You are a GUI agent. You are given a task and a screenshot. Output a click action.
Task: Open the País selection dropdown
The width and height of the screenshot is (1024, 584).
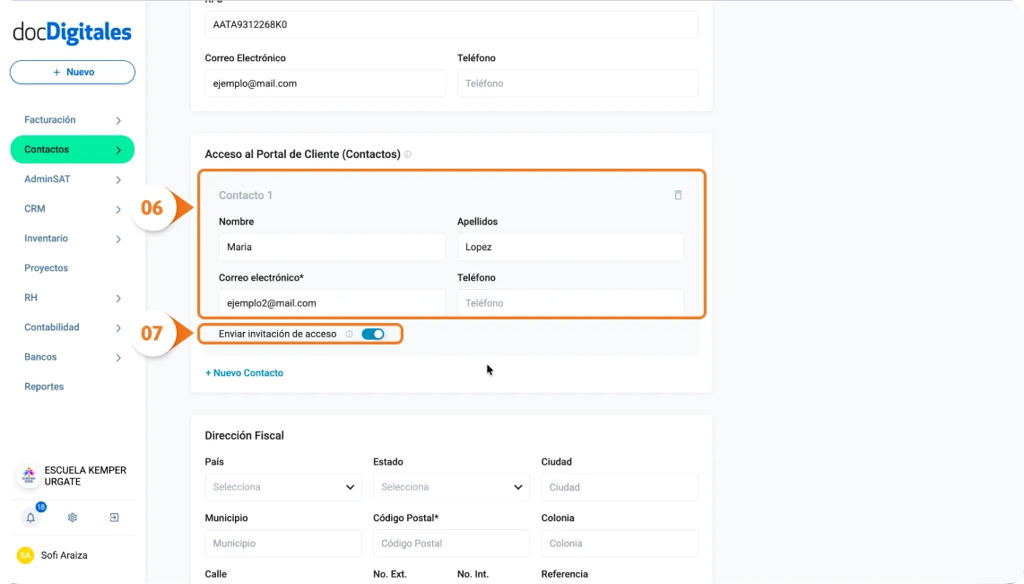(283, 487)
